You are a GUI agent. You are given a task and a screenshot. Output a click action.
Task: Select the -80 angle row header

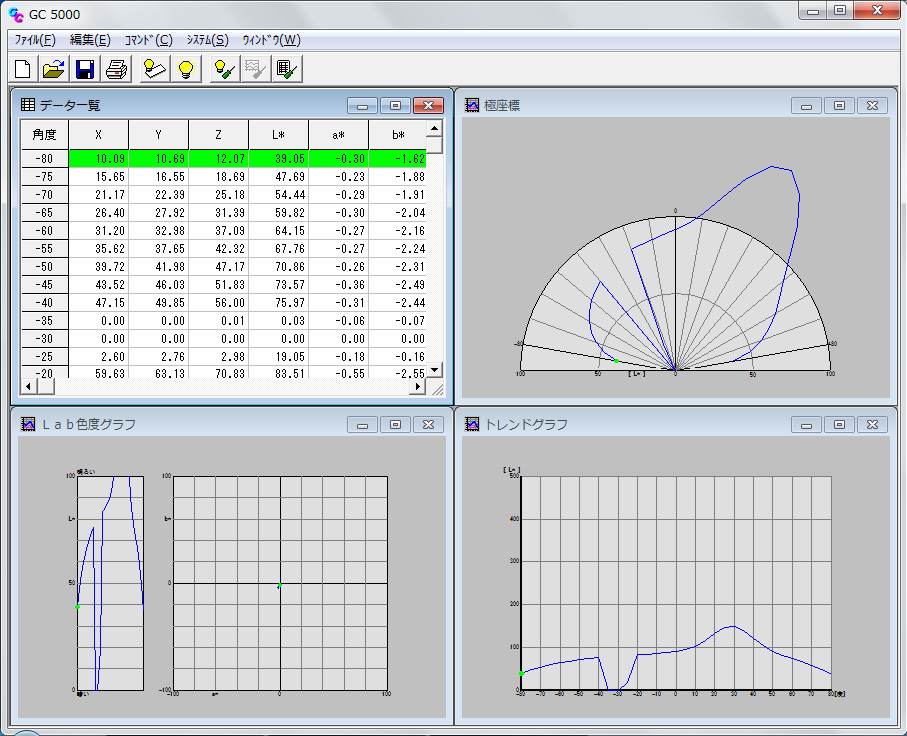point(45,159)
